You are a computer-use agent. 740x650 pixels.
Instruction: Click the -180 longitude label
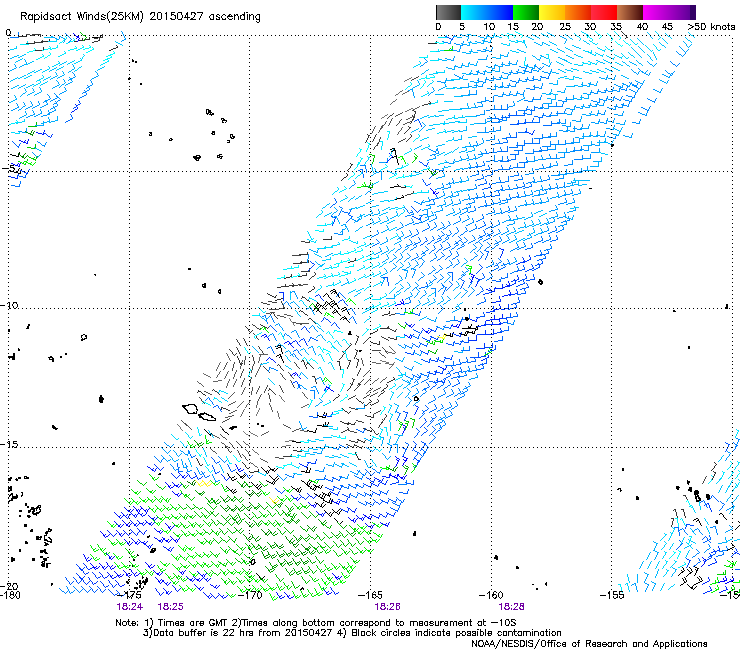pyautogui.click(x=10, y=595)
